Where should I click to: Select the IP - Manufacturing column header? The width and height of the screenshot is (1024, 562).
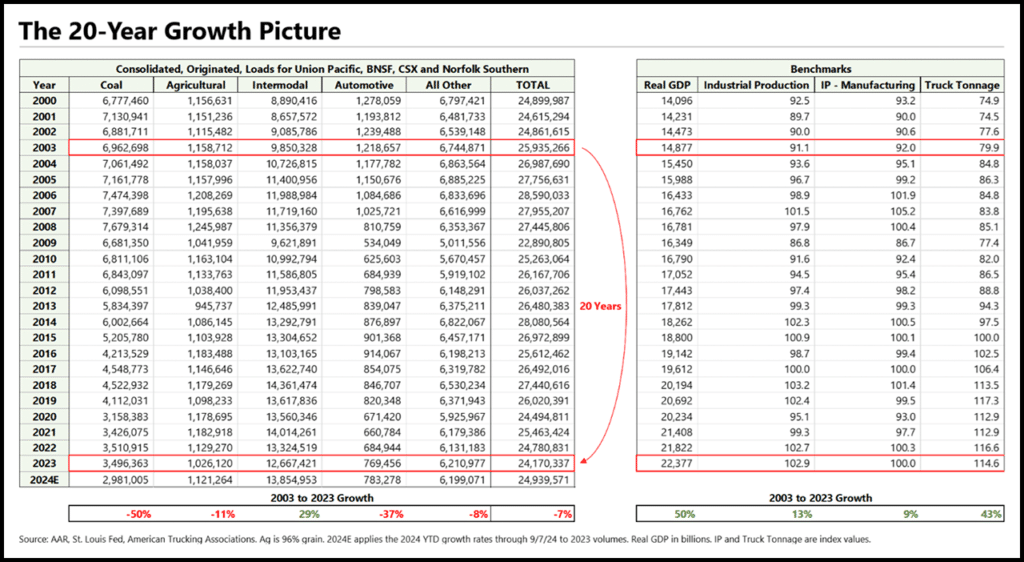[x=867, y=85]
